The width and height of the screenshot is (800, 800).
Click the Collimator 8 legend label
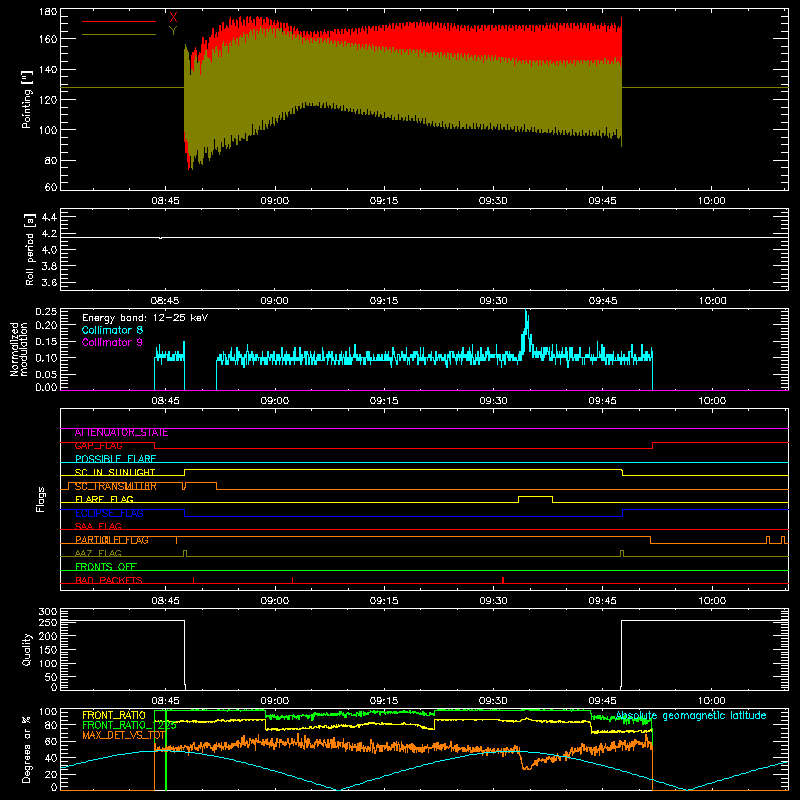112,330
